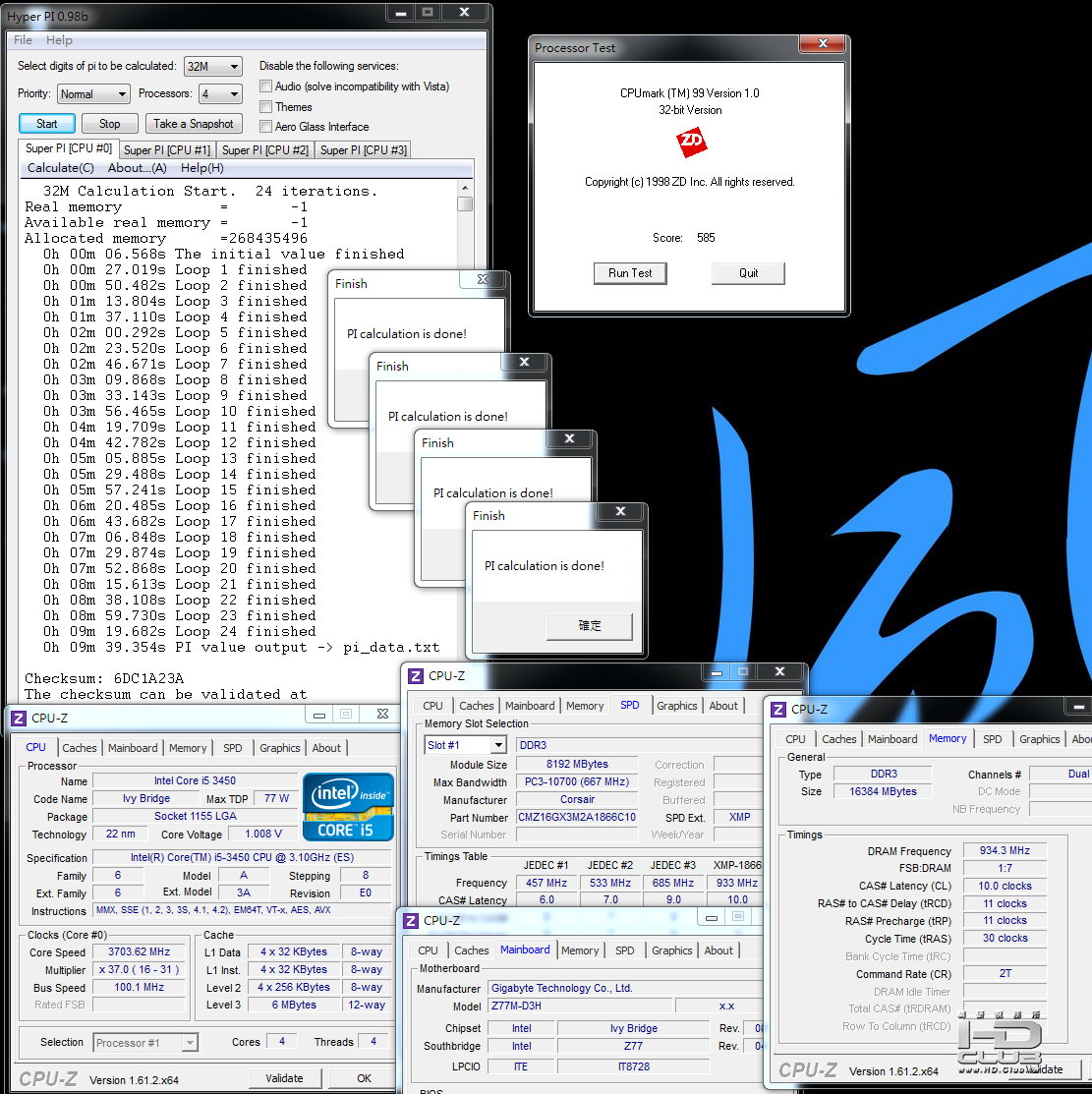Toggle the Aero Glass Interface checkbox
Screen dimensions: 1092x1094
[265, 126]
